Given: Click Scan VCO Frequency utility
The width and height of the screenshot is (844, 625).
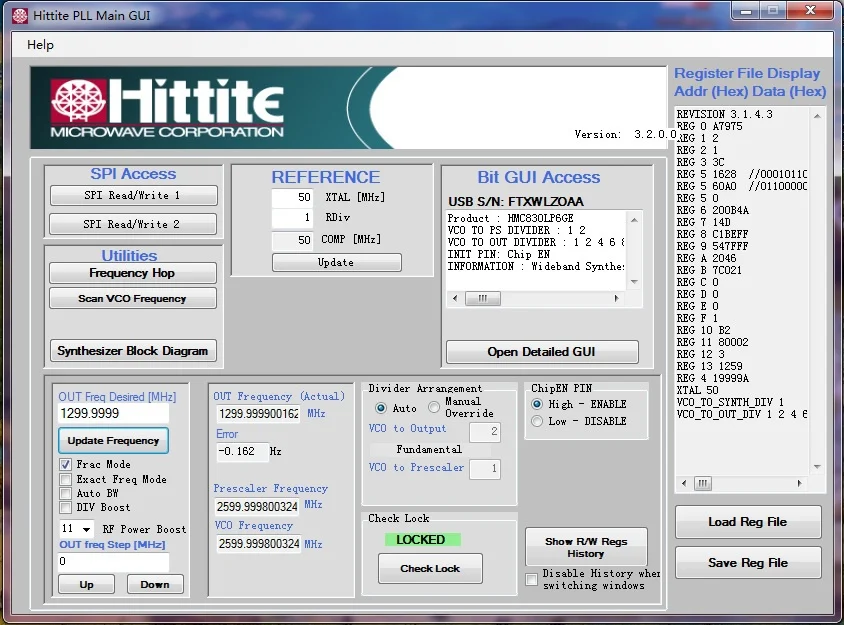Looking at the screenshot, I should [x=133, y=298].
